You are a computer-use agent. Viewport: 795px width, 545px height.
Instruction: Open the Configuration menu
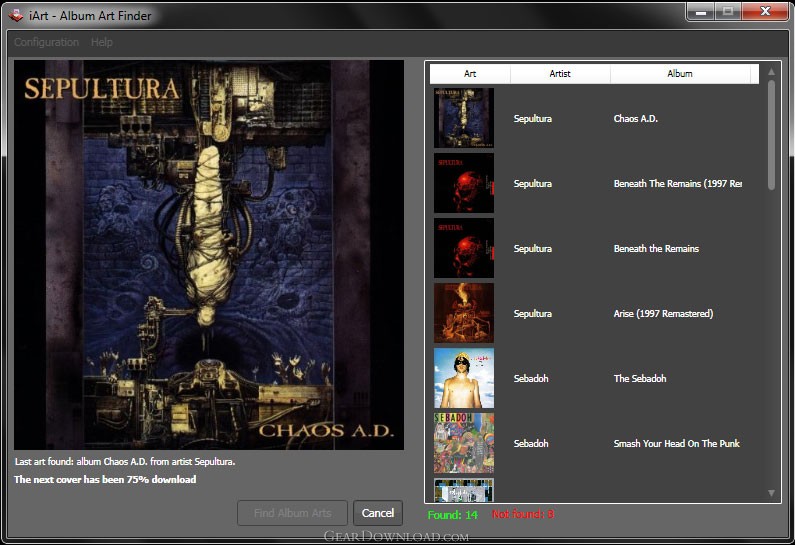point(46,42)
